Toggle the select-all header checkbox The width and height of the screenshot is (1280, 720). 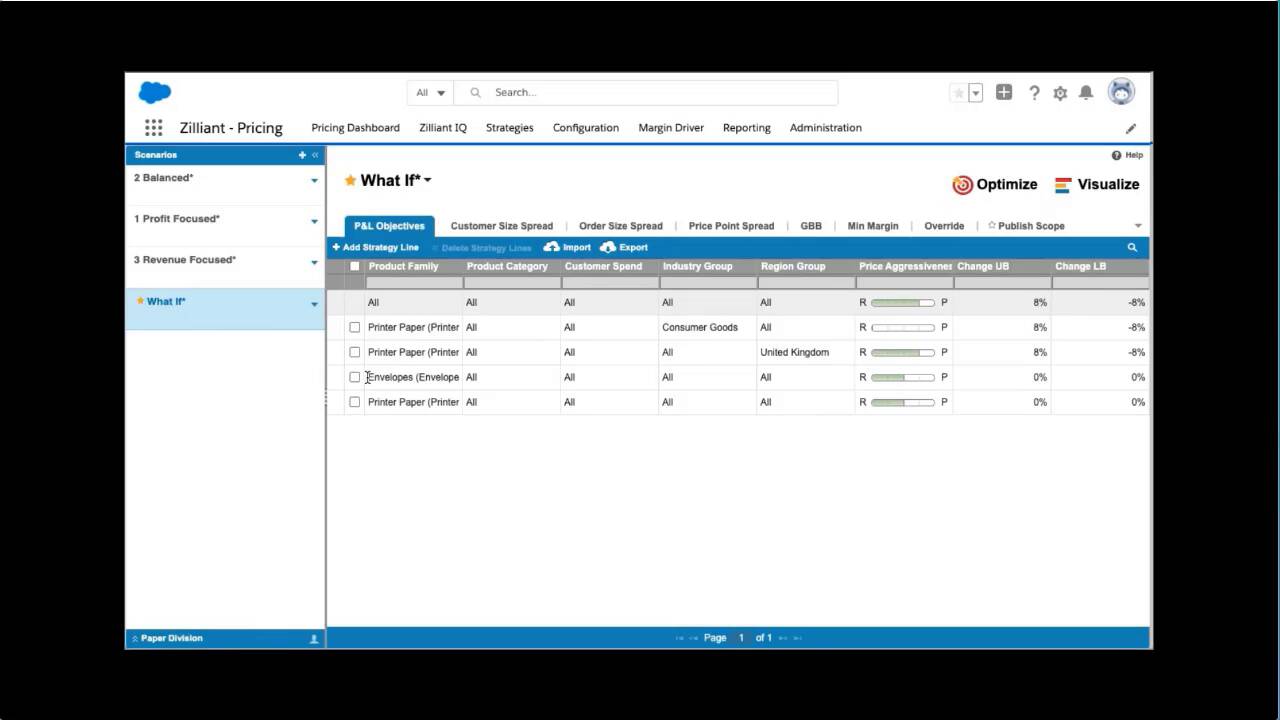pos(354,266)
